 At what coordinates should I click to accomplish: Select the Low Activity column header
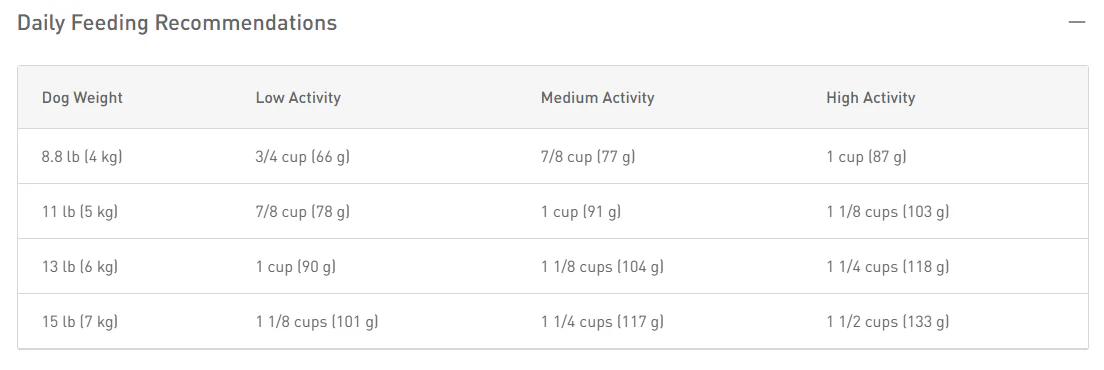[x=298, y=98]
